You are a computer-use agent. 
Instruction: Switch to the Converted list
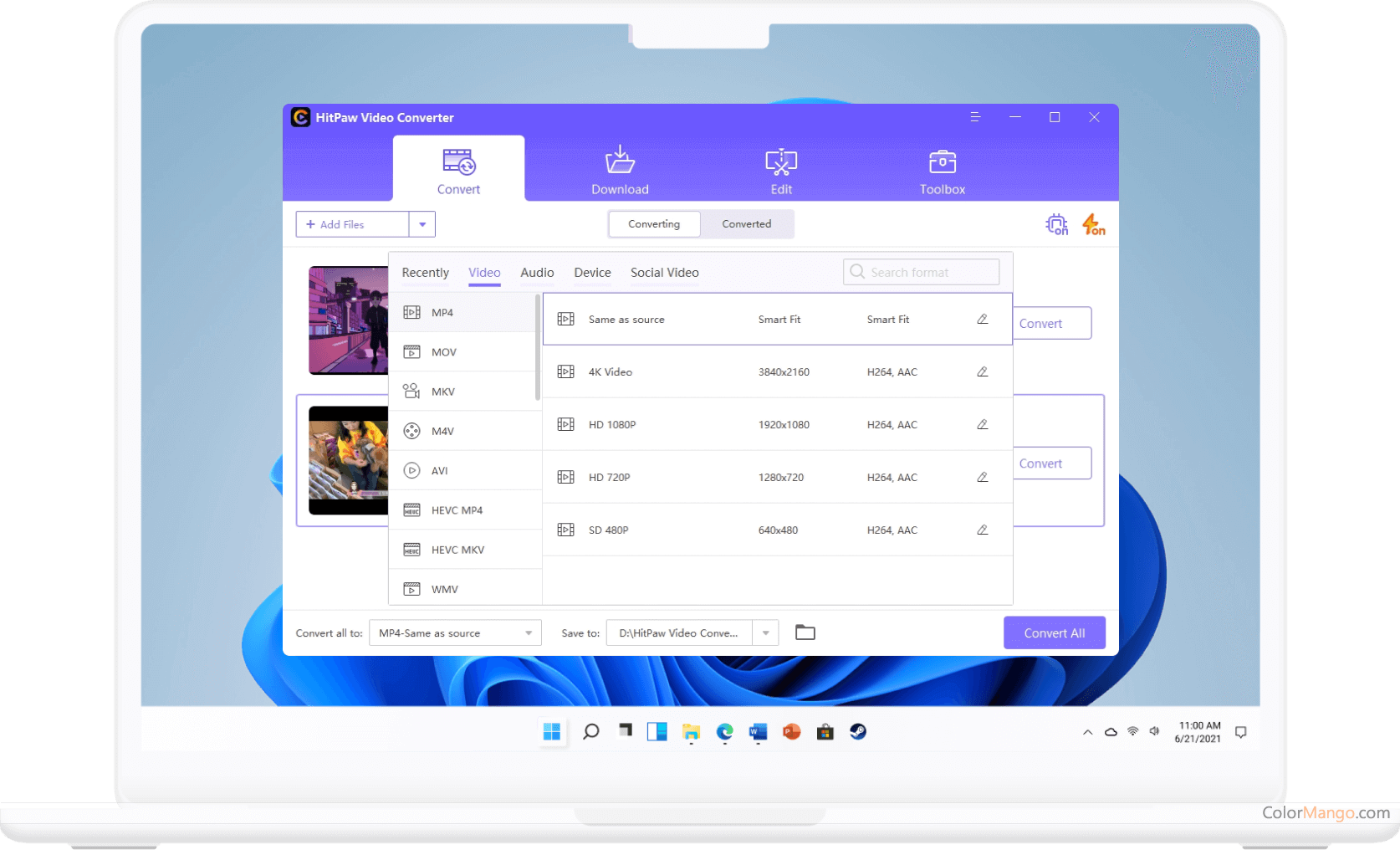pyautogui.click(x=746, y=224)
